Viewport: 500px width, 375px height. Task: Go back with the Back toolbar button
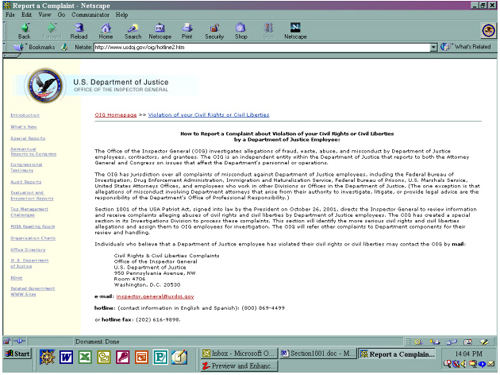click(24, 31)
